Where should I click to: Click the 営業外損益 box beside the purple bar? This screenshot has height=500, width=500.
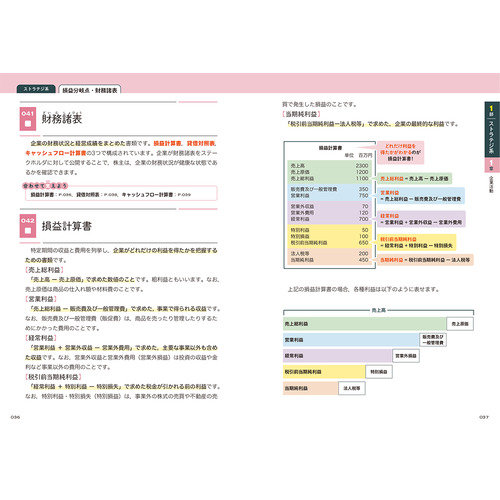(x=406, y=356)
